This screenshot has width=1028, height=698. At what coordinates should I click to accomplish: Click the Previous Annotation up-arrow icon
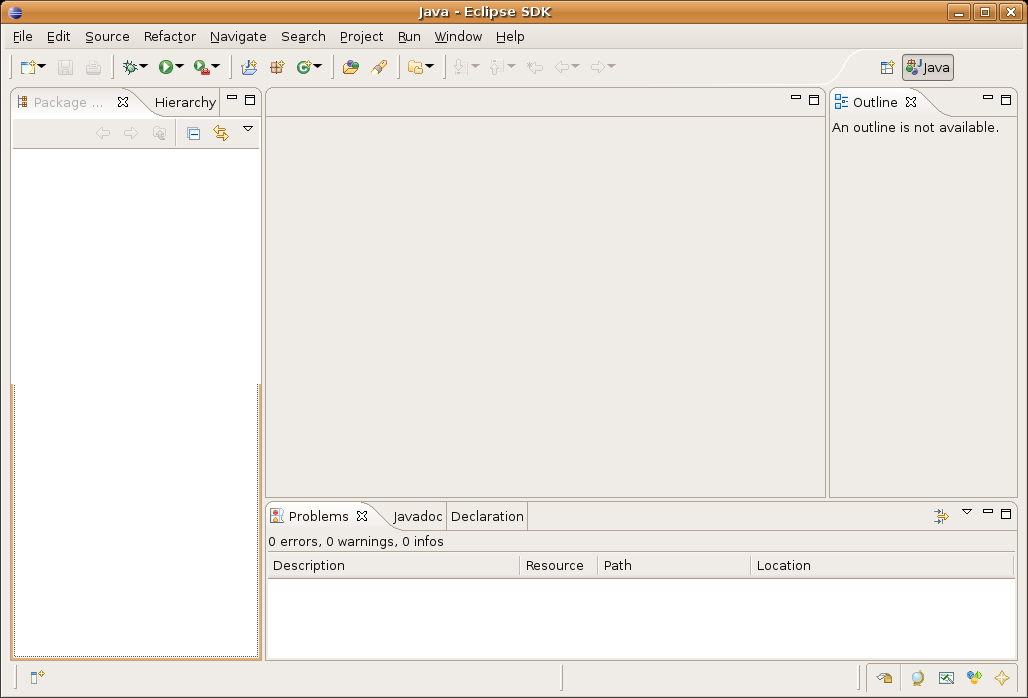(x=496, y=67)
